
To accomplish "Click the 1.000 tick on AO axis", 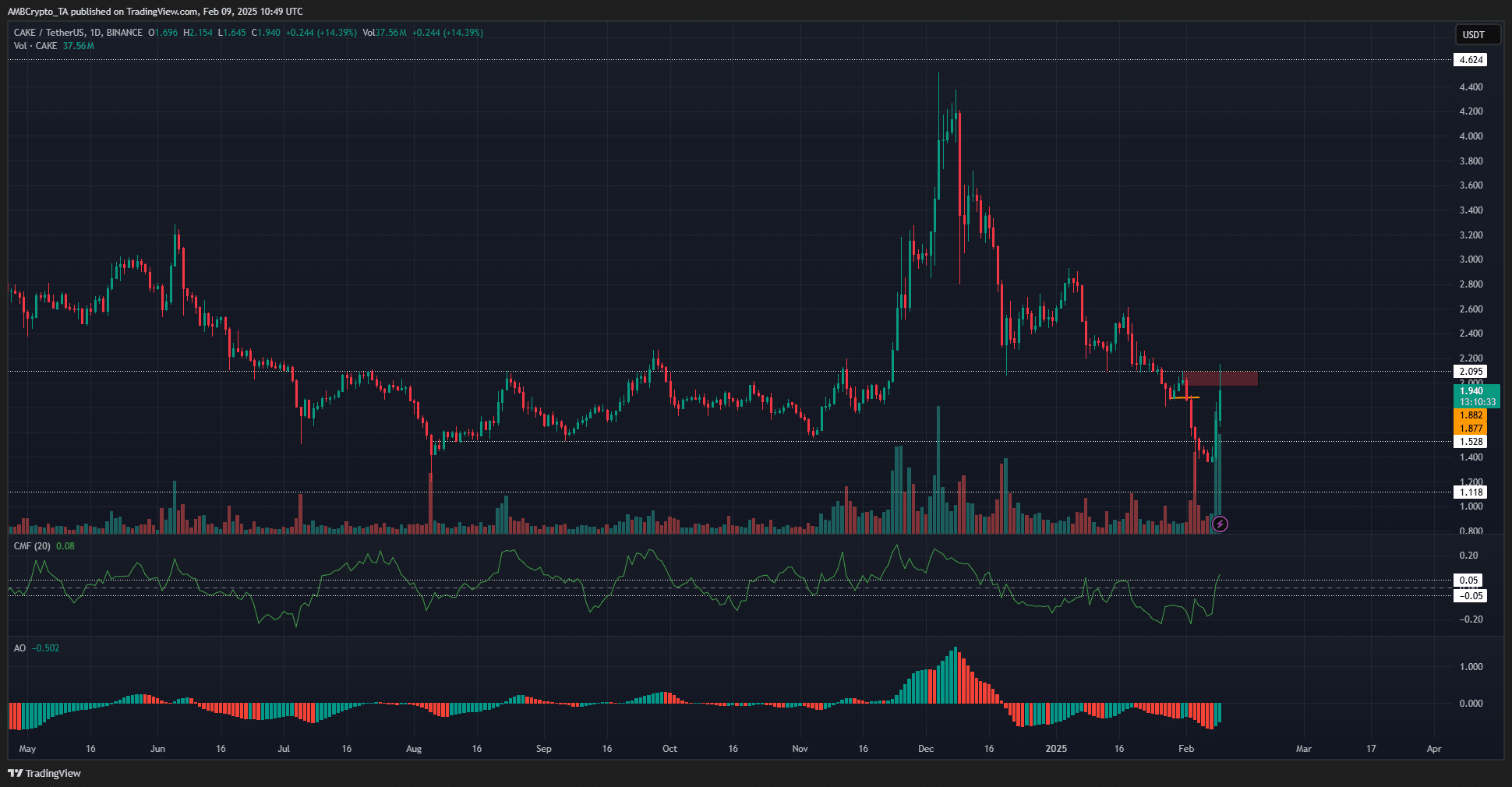I will click(1471, 667).
